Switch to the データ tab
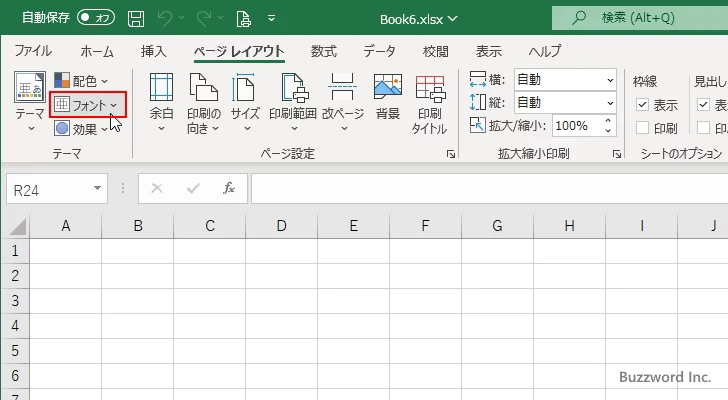The image size is (728, 400). coord(379,51)
